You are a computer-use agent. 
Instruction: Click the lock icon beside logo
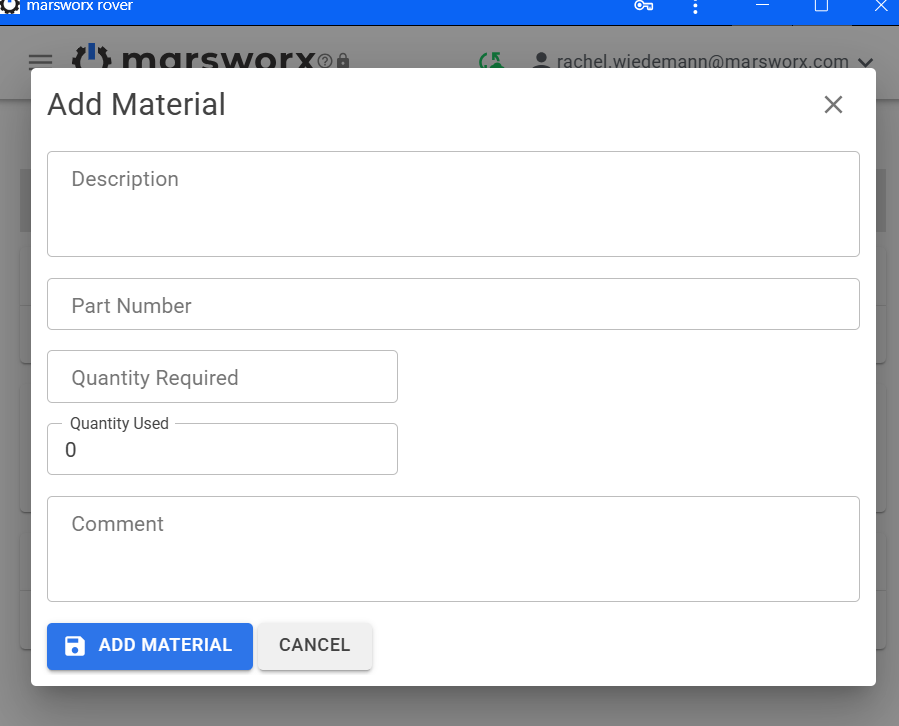[x=343, y=61]
